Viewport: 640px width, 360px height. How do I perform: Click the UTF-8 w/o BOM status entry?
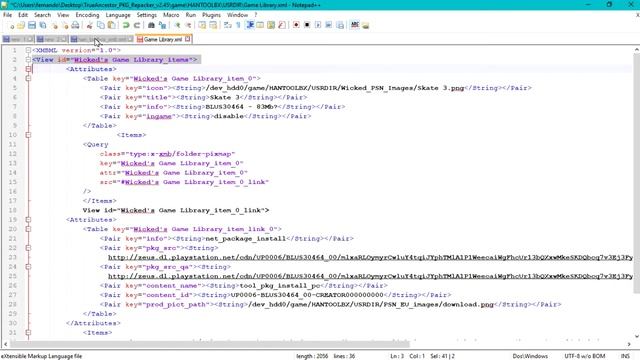coord(585,356)
